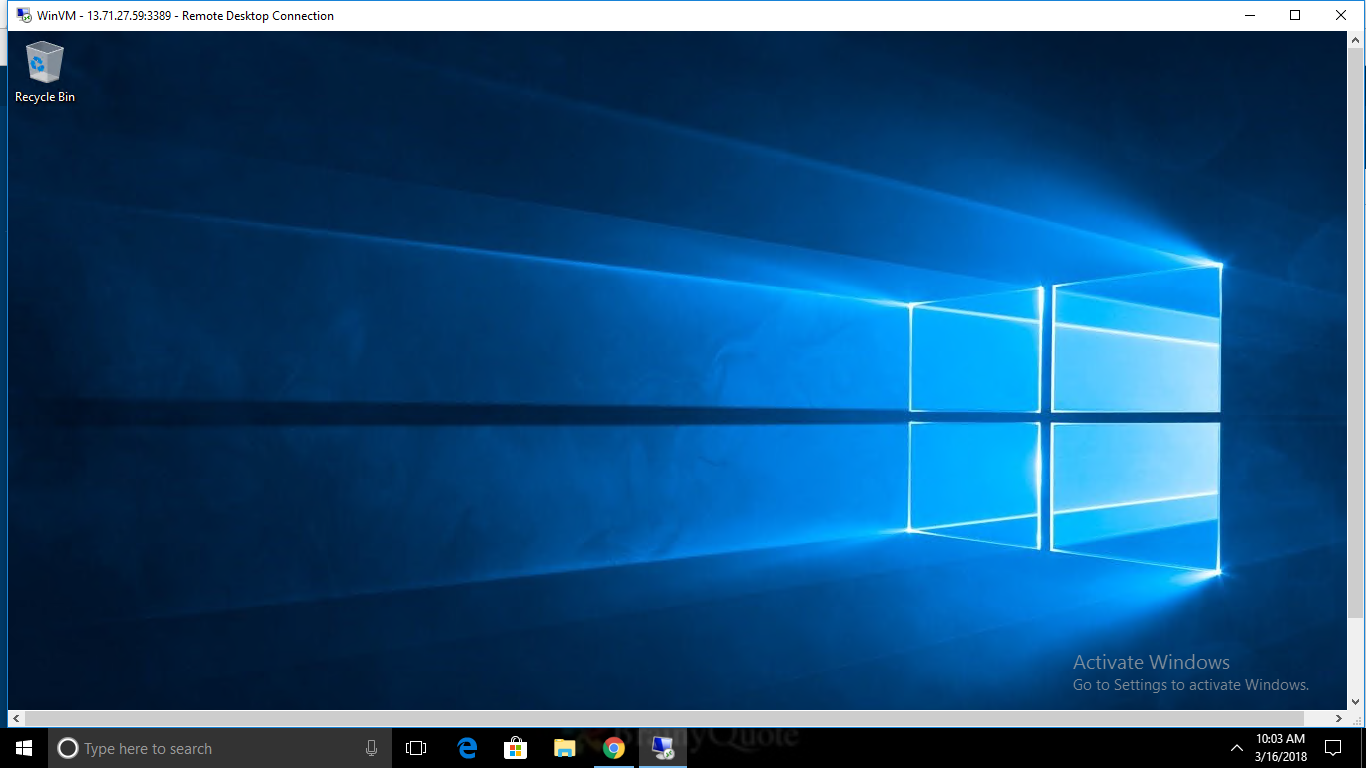This screenshot has height=768, width=1366.
Task: Click the horizontal scrollbar's right arrow
Action: pyautogui.click(x=1341, y=718)
